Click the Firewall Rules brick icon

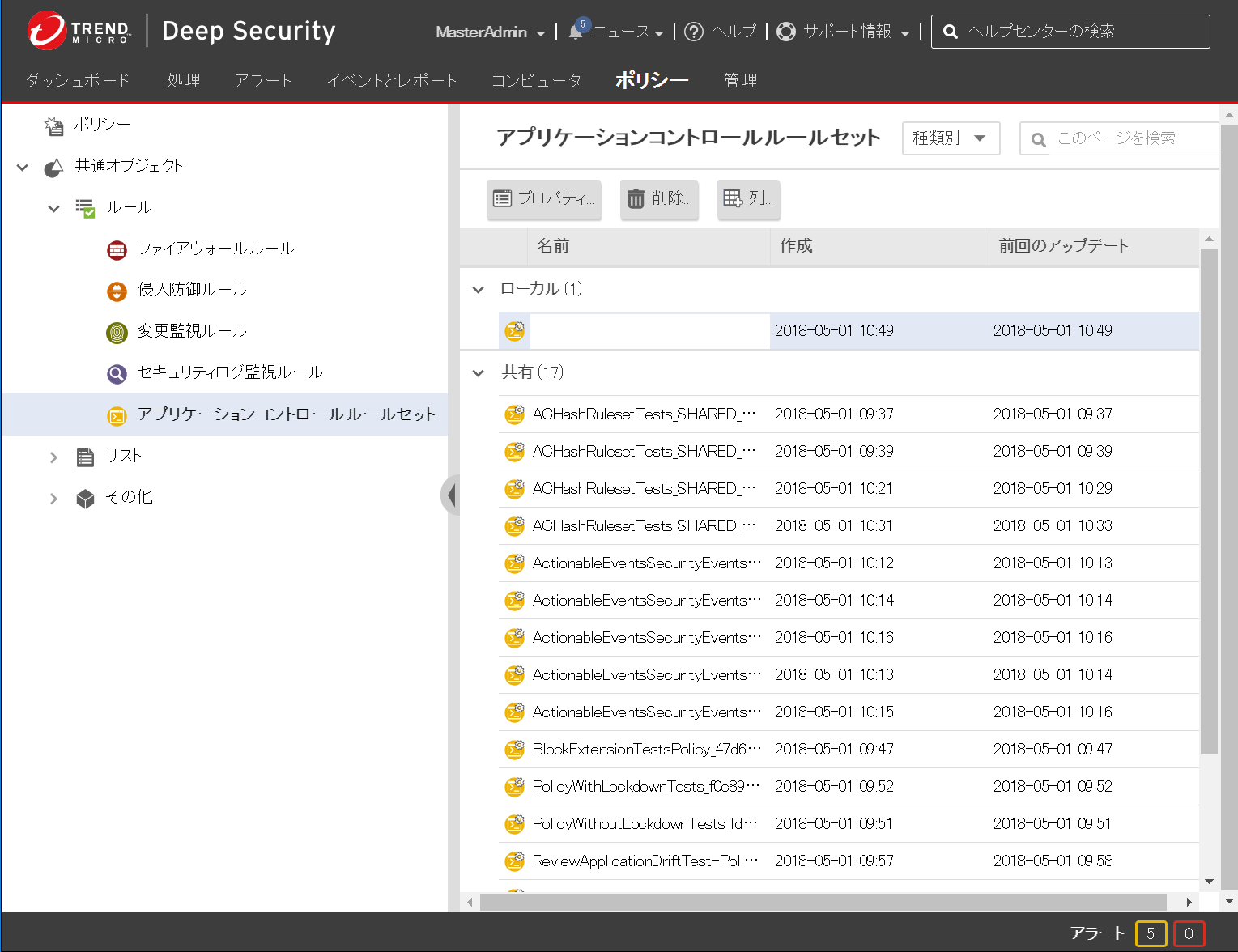pyautogui.click(x=117, y=249)
